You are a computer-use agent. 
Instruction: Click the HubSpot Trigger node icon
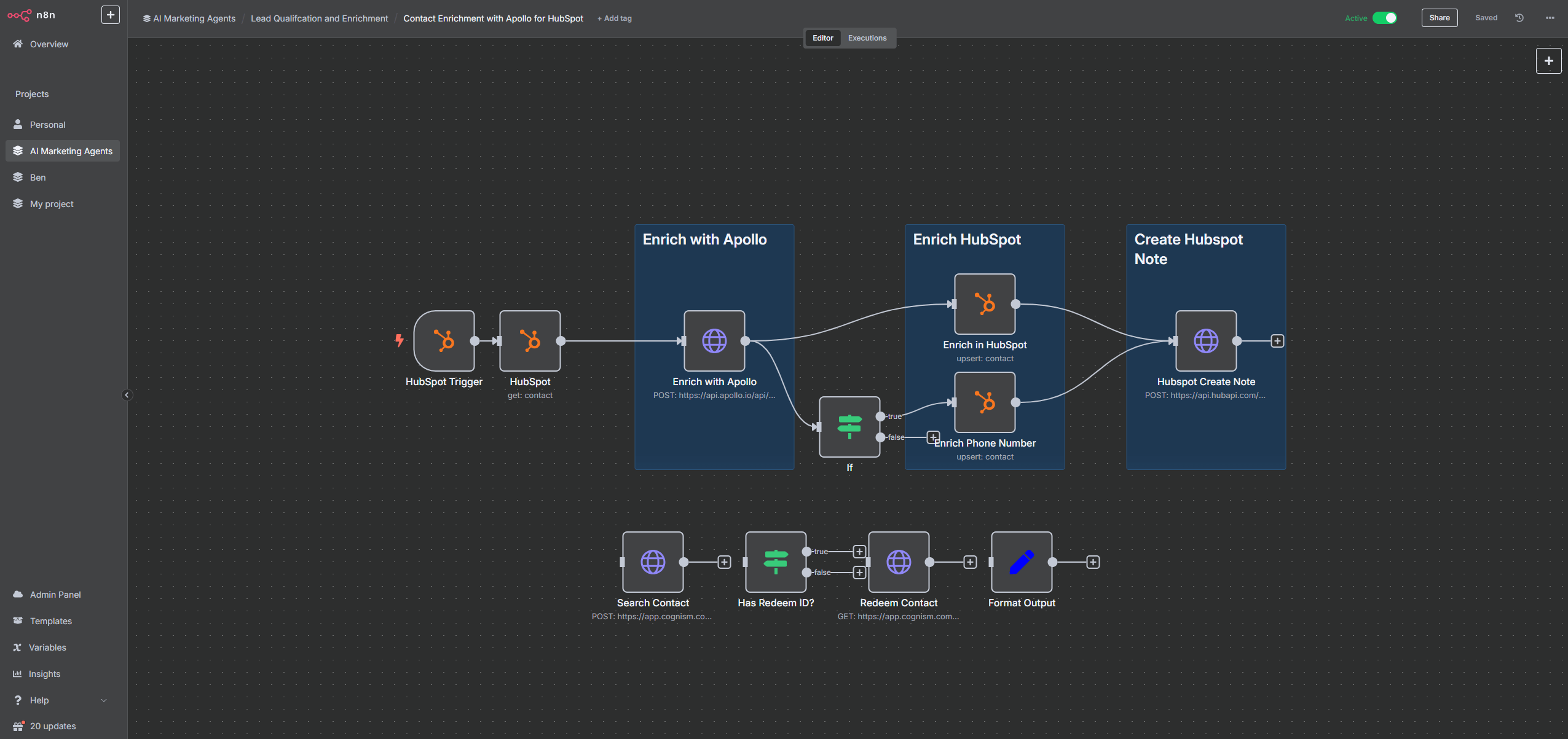pos(444,340)
